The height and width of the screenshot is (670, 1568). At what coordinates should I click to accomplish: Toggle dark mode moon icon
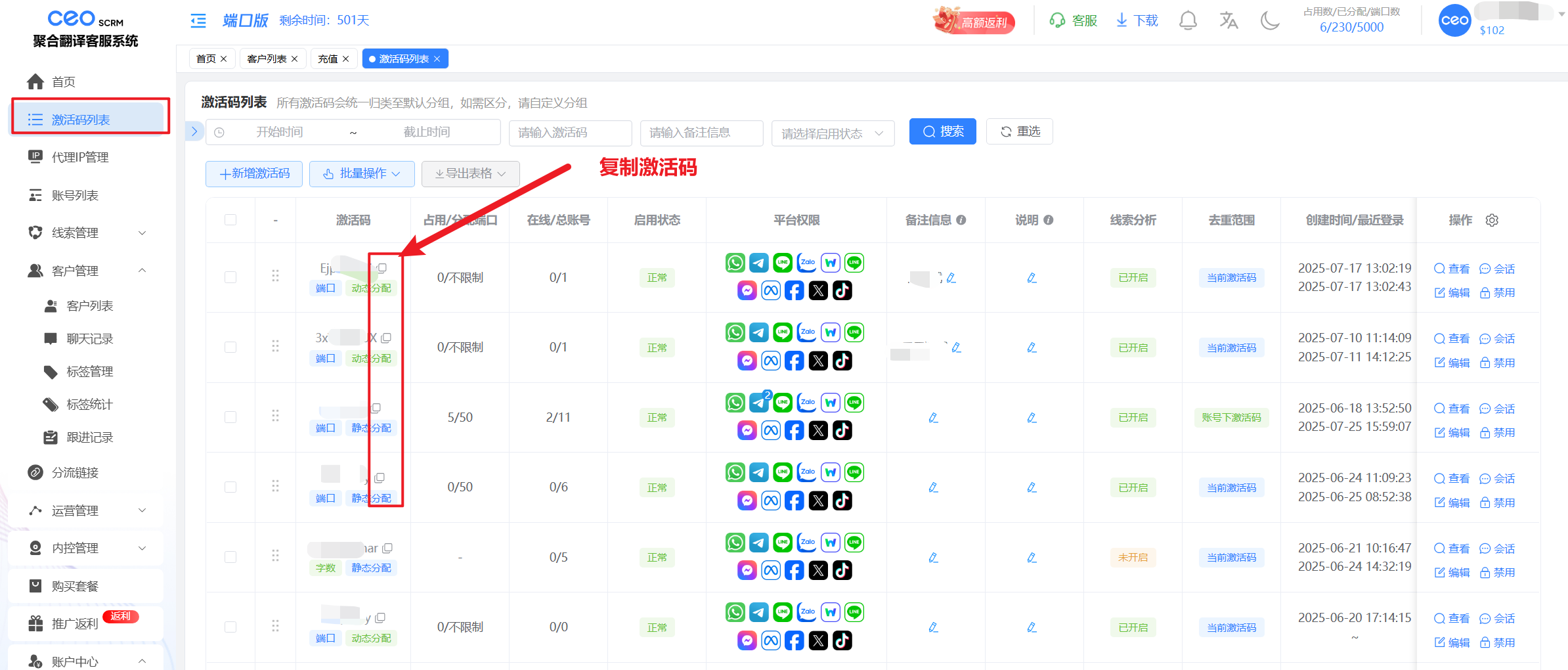(1270, 21)
